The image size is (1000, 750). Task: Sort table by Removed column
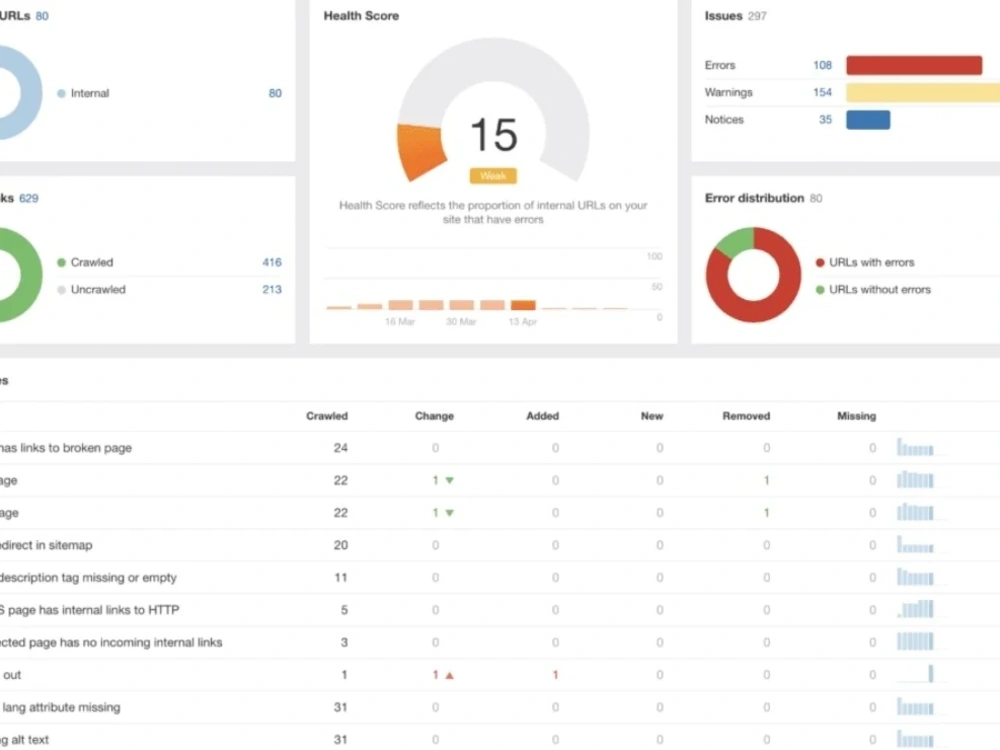click(x=746, y=416)
